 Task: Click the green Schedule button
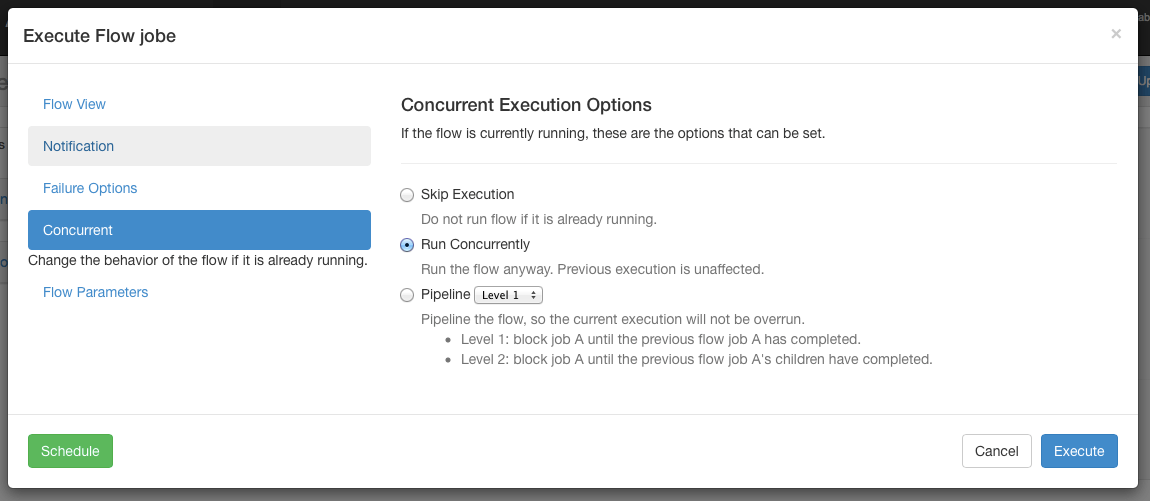(x=70, y=451)
